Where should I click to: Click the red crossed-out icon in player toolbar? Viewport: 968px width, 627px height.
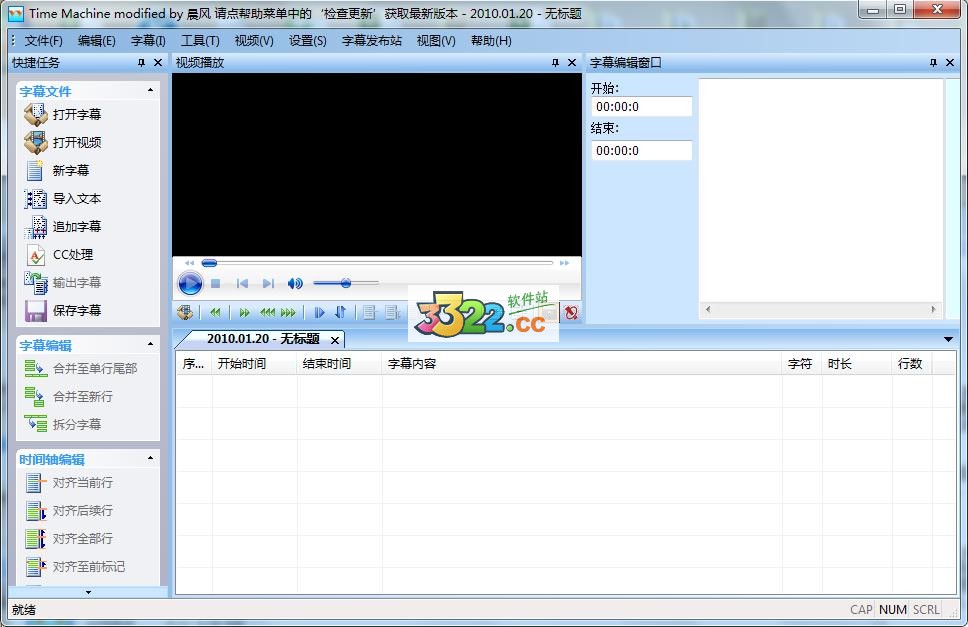tap(571, 312)
